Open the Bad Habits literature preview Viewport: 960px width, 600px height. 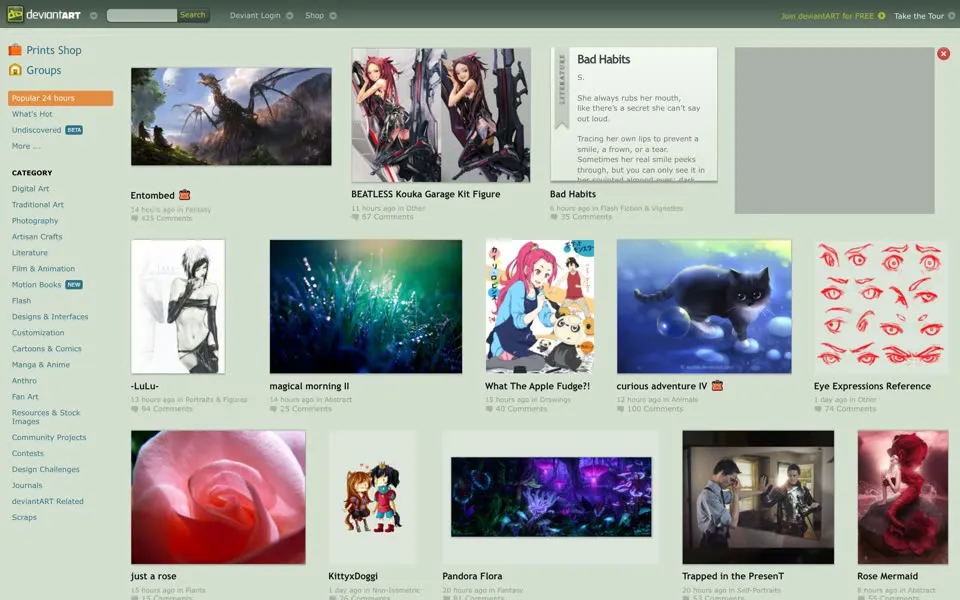pyautogui.click(x=634, y=114)
